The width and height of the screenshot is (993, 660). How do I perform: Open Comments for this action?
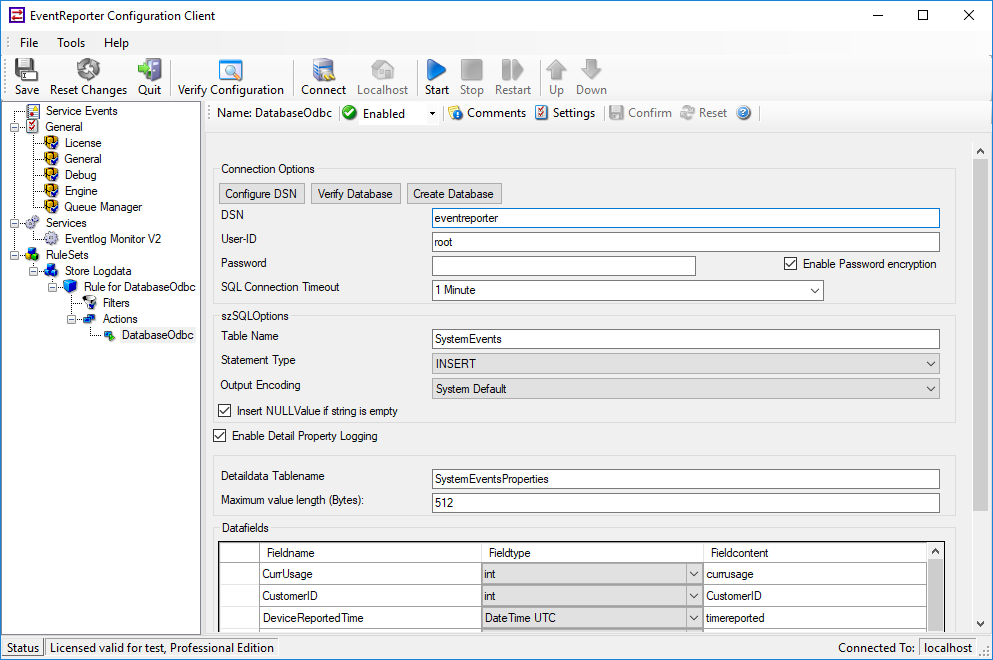tap(488, 113)
